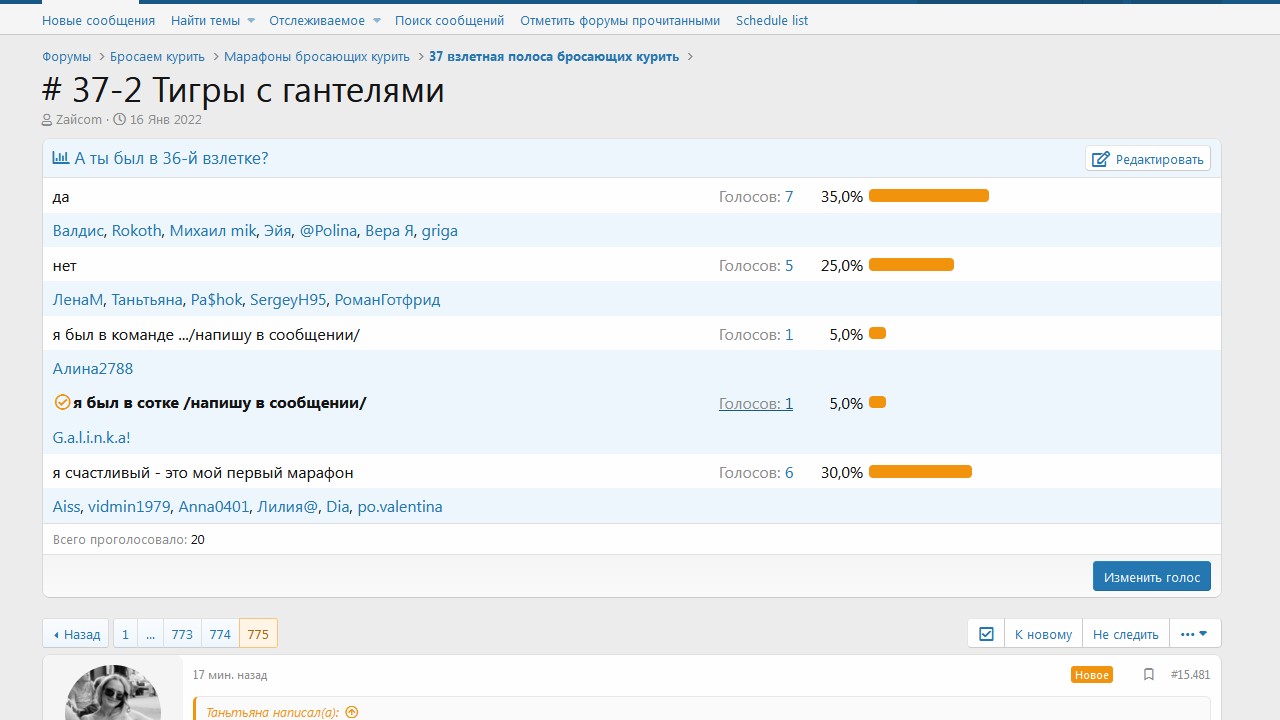Open voter Валдис profile

coord(78,231)
